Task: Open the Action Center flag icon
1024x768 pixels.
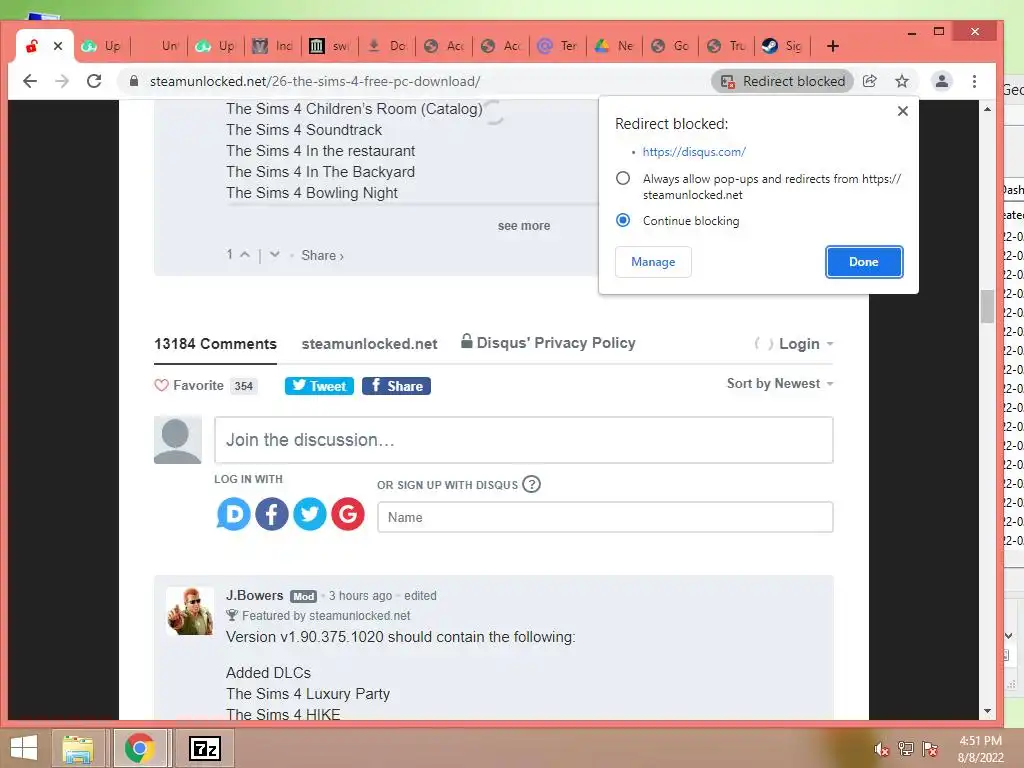Action: [930, 749]
